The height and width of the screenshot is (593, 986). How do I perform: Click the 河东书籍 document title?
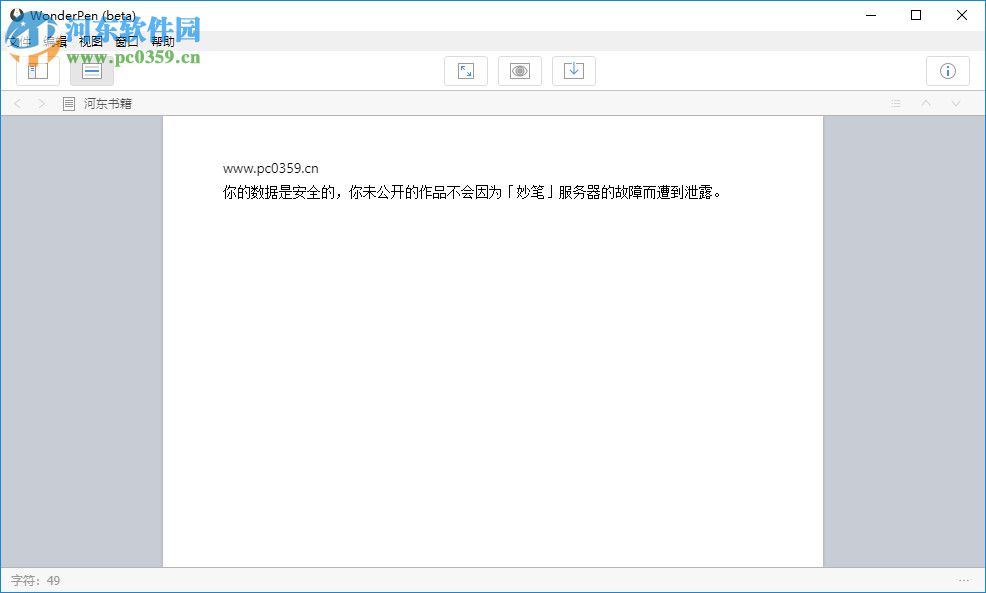click(110, 103)
